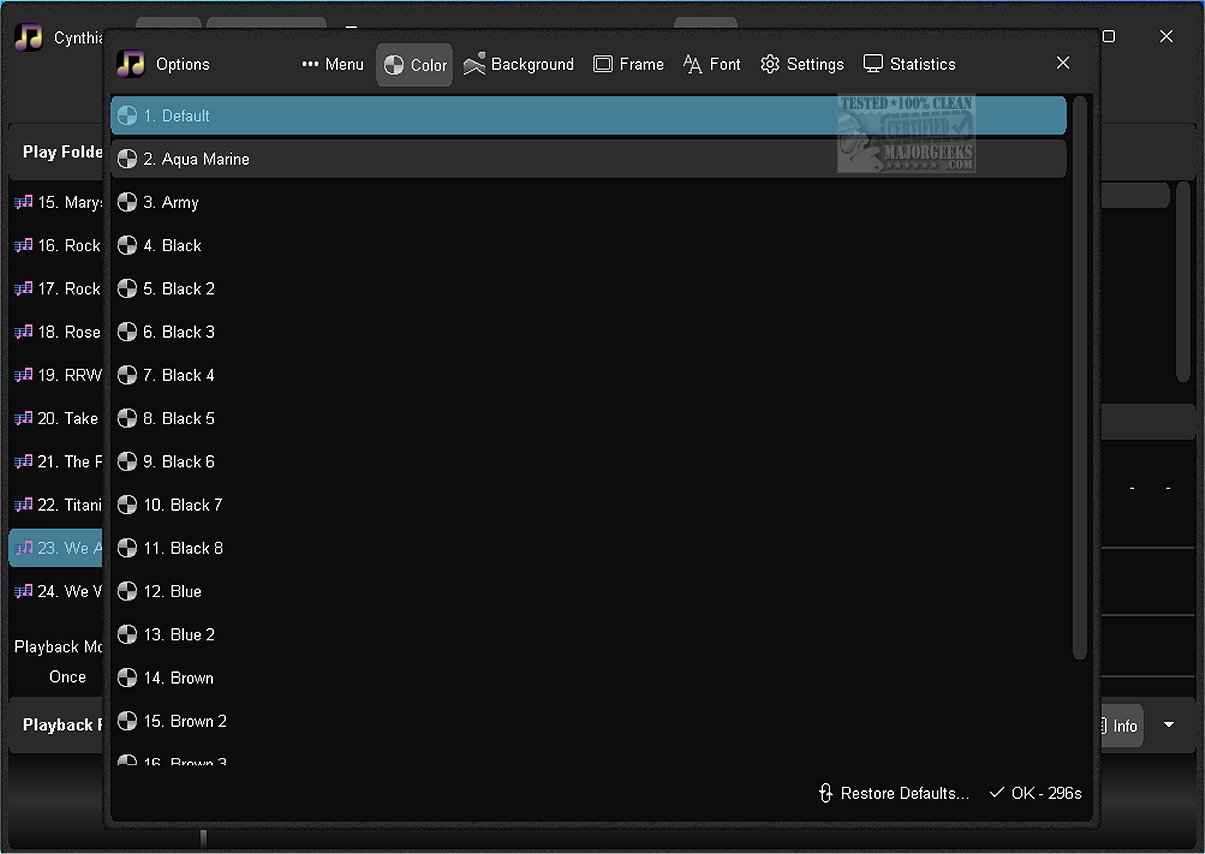The image size is (1205, 854).
Task: Maximize the Cynthia main window
Action: point(1108,36)
